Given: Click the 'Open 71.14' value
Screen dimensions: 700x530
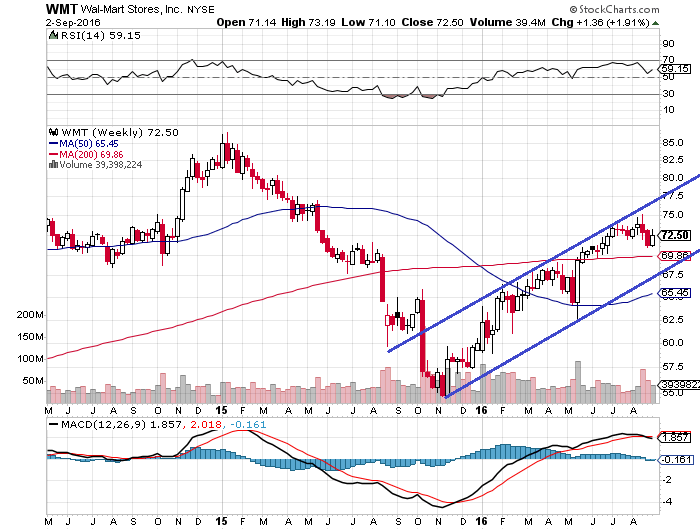Looking at the screenshot, I should point(246,22).
